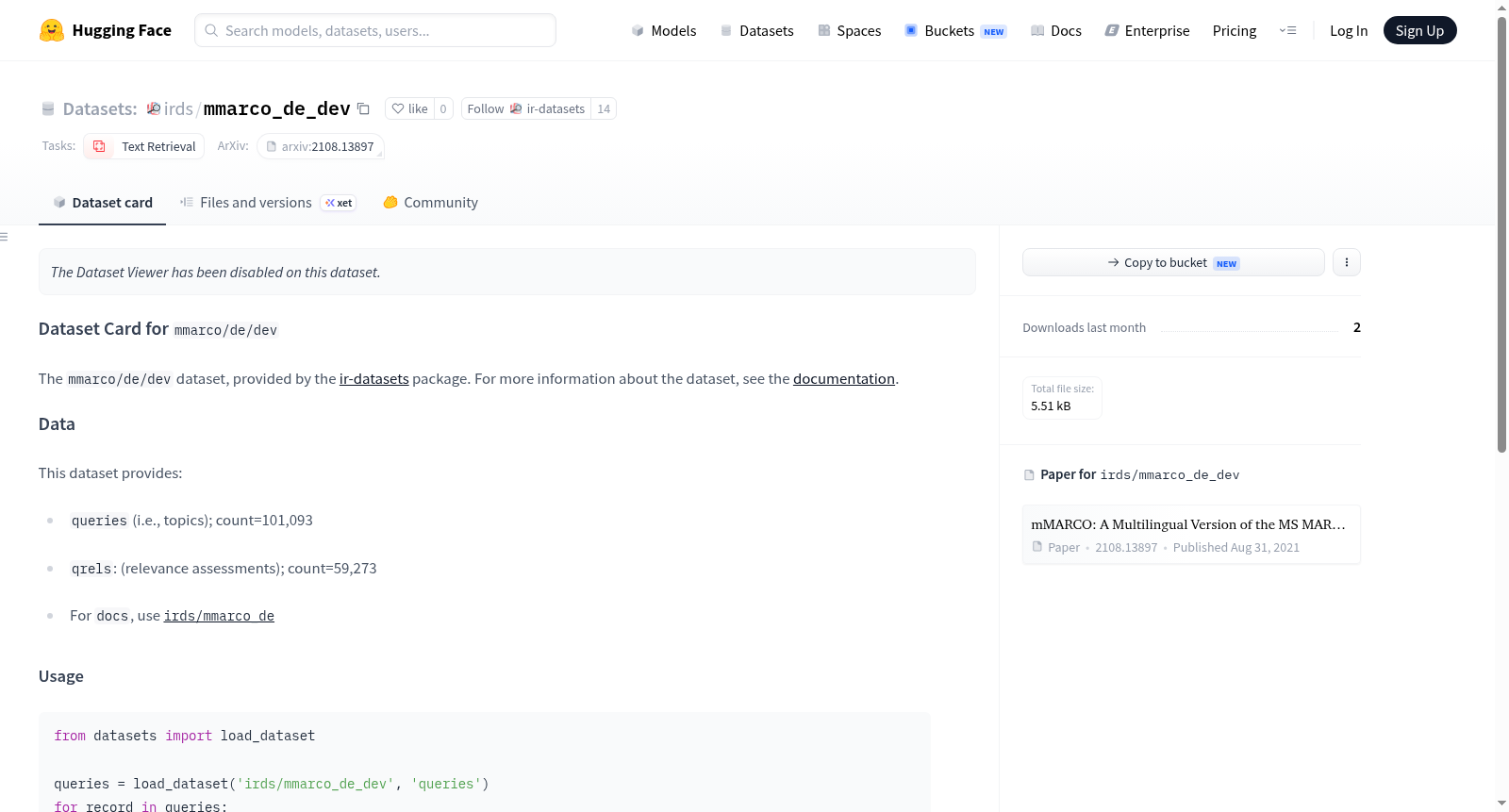Open the Buckets section
1509x812 pixels.
pos(955,31)
